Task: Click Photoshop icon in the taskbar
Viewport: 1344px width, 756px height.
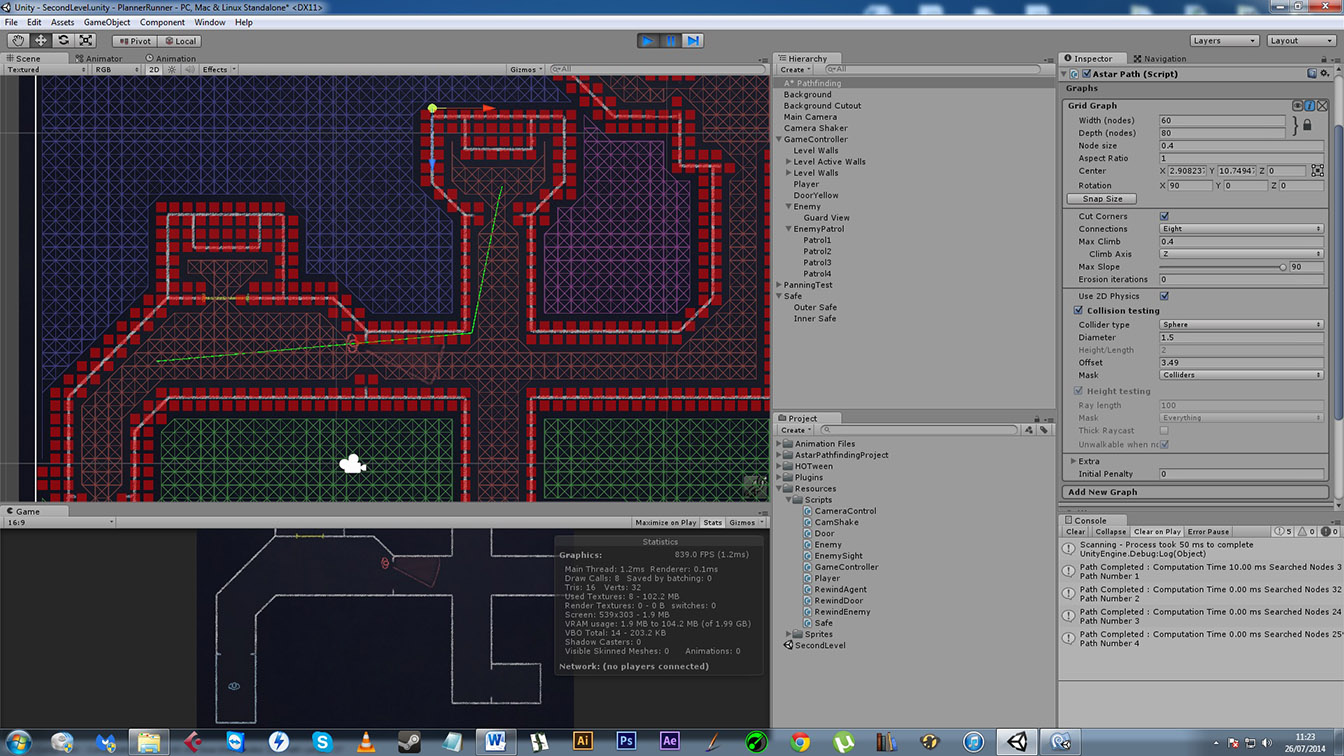Action: pos(626,741)
